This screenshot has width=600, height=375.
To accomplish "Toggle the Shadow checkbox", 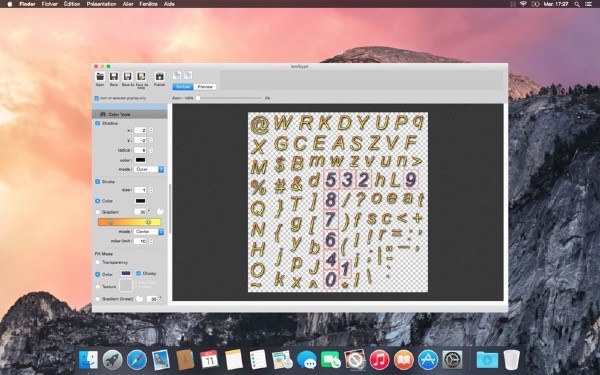I will 98,123.
